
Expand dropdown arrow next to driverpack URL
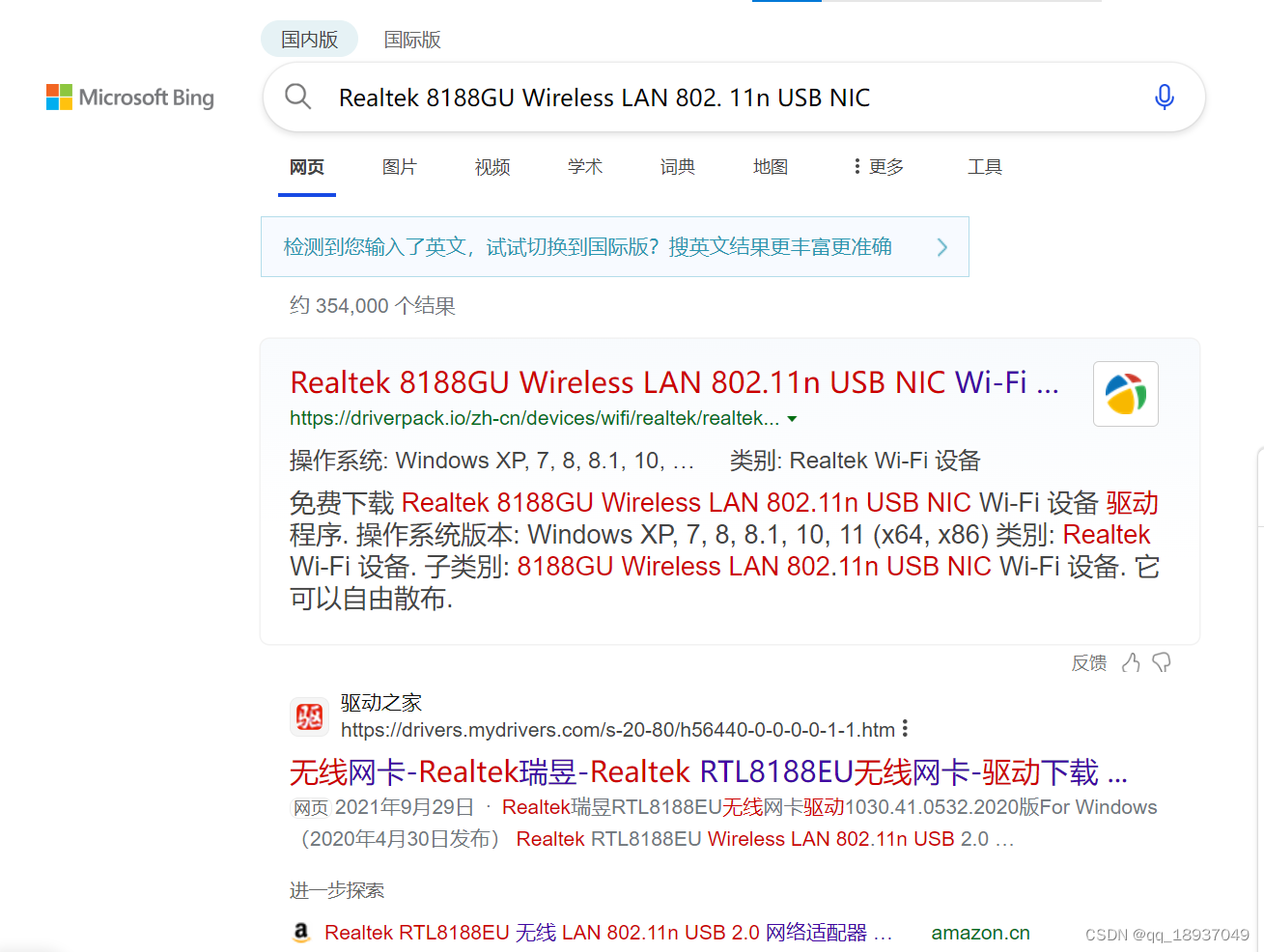(x=793, y=419)
